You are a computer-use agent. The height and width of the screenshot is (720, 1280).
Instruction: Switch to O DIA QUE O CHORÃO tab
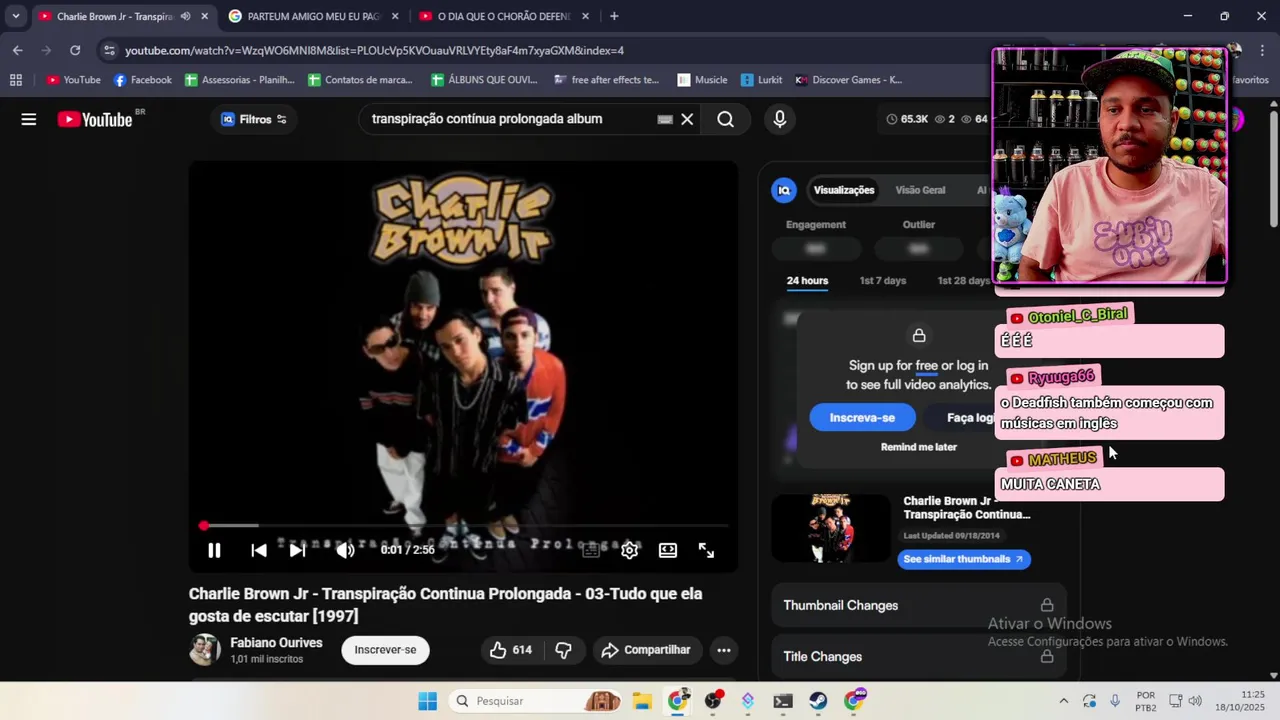(x=503, y=16)
